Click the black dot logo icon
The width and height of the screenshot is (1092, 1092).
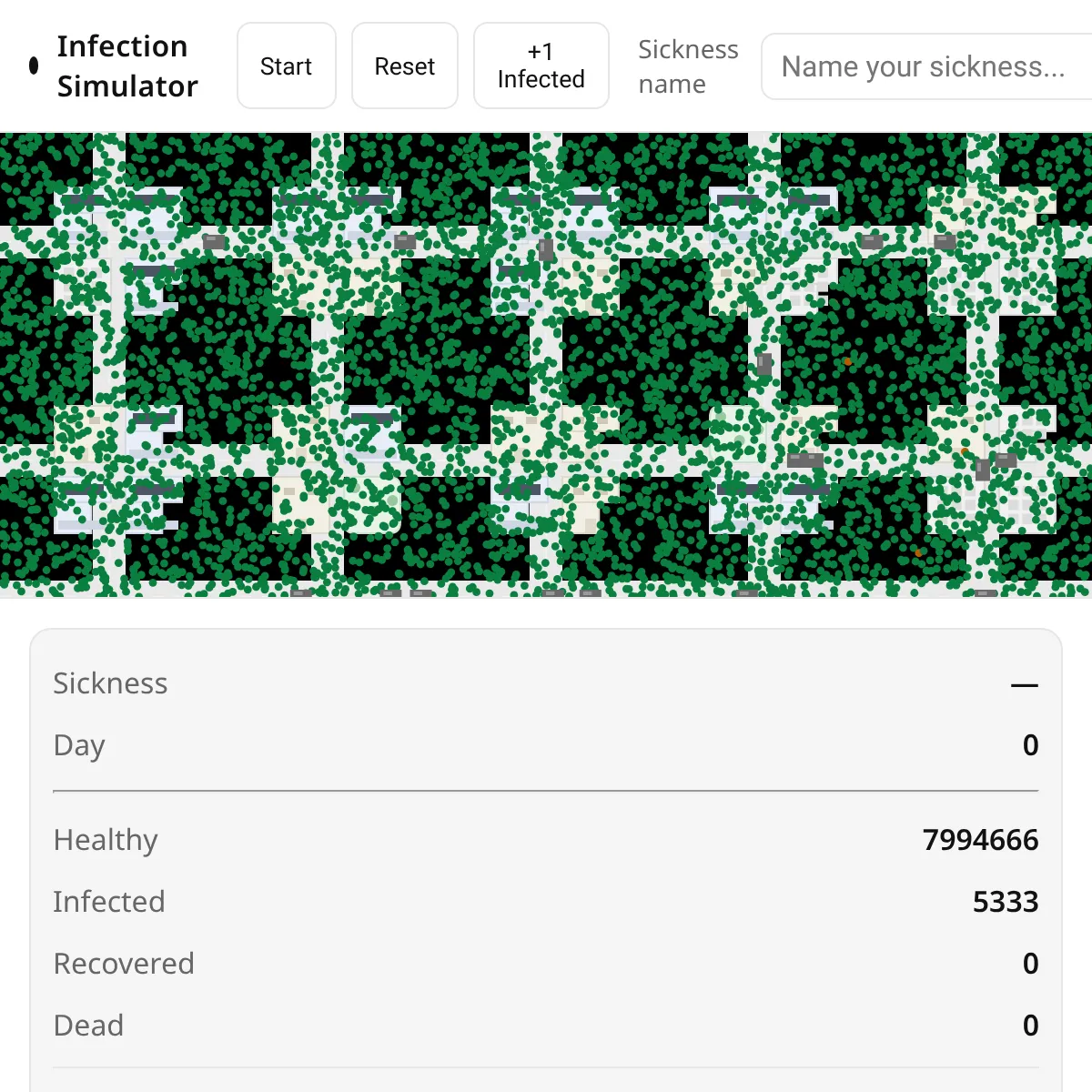click(34, 66)
